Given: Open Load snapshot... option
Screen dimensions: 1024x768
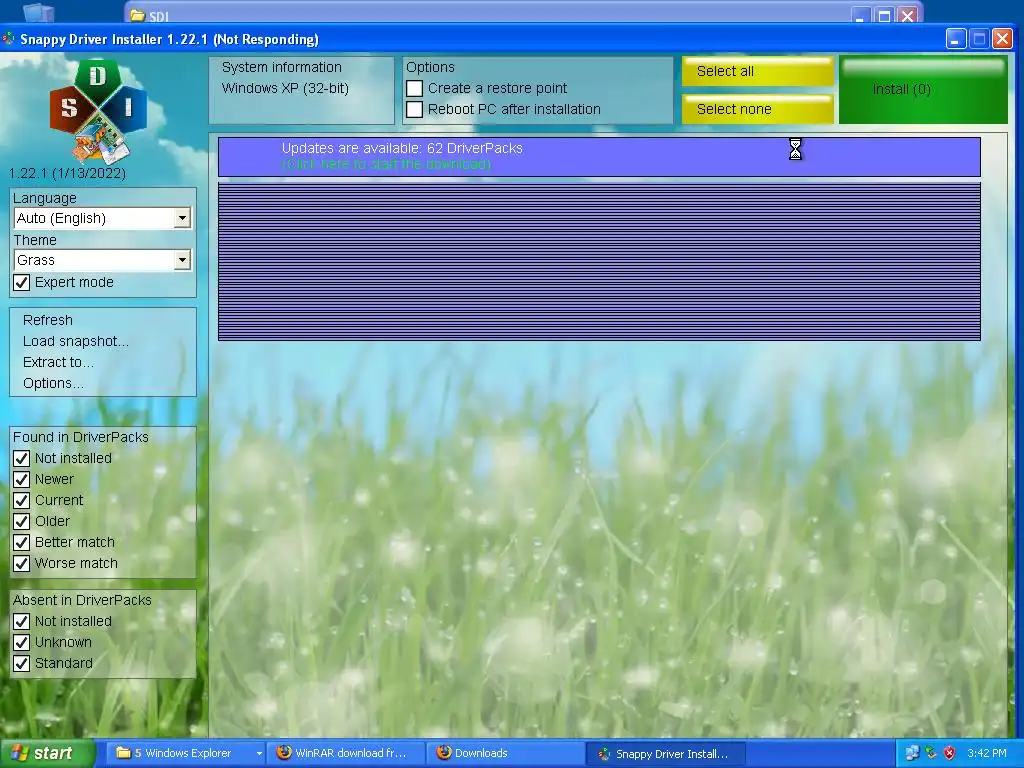Looking at the screenshot, I should (x=76, y=341).
